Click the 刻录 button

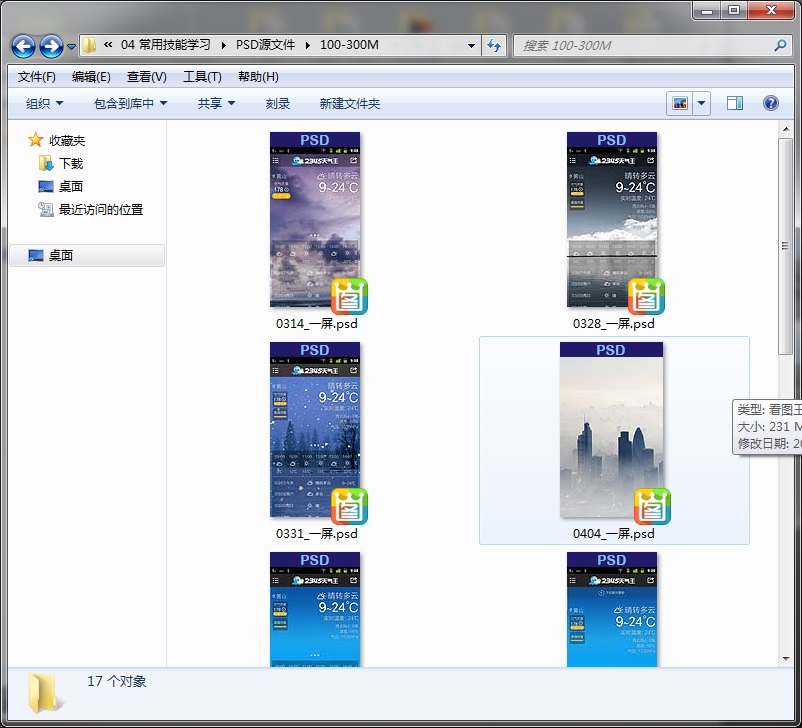278,104
